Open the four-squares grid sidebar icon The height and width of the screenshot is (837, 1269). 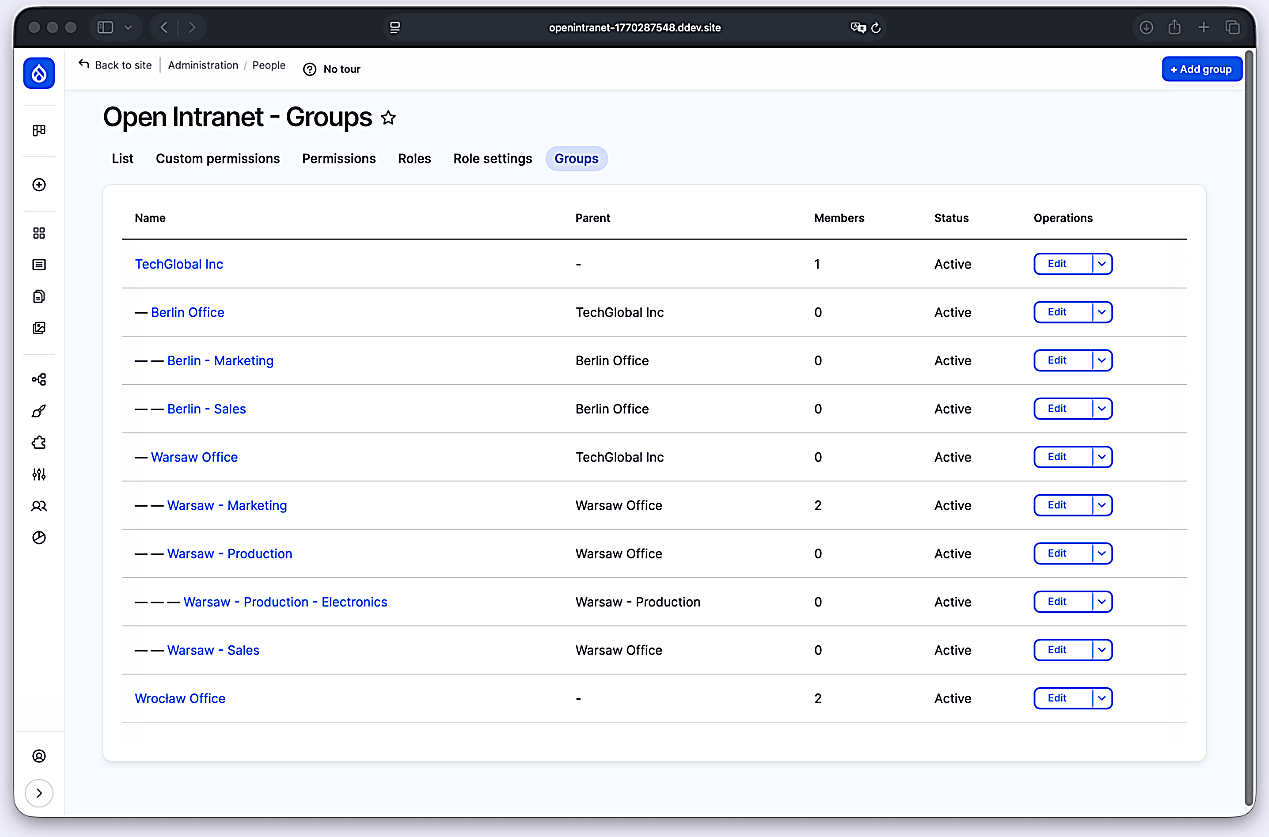pos(39,233)
